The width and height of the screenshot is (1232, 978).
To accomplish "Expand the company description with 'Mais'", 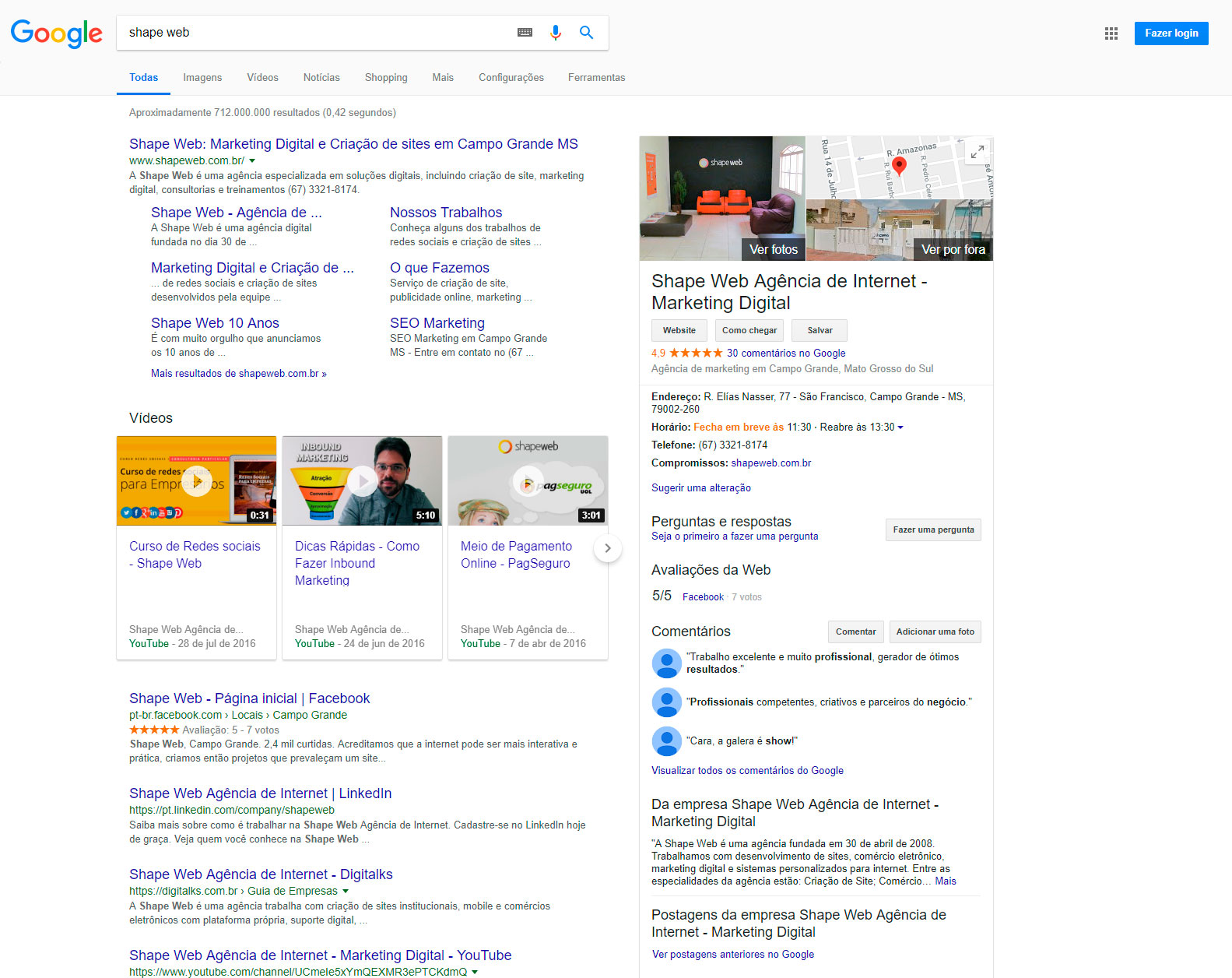I will pos(946,881).
